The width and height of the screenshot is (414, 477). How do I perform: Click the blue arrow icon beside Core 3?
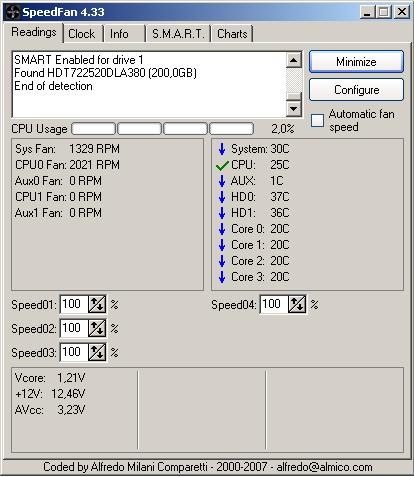222,277
